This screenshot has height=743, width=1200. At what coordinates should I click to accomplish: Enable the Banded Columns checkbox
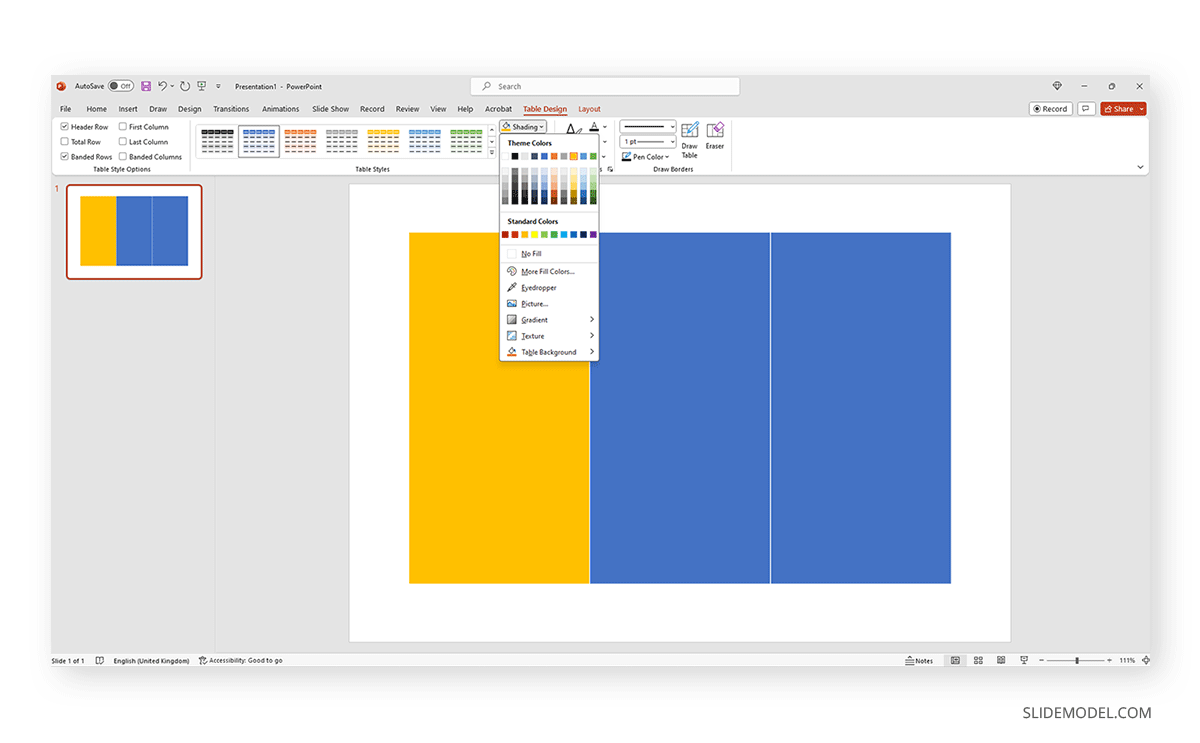(123, 157)
